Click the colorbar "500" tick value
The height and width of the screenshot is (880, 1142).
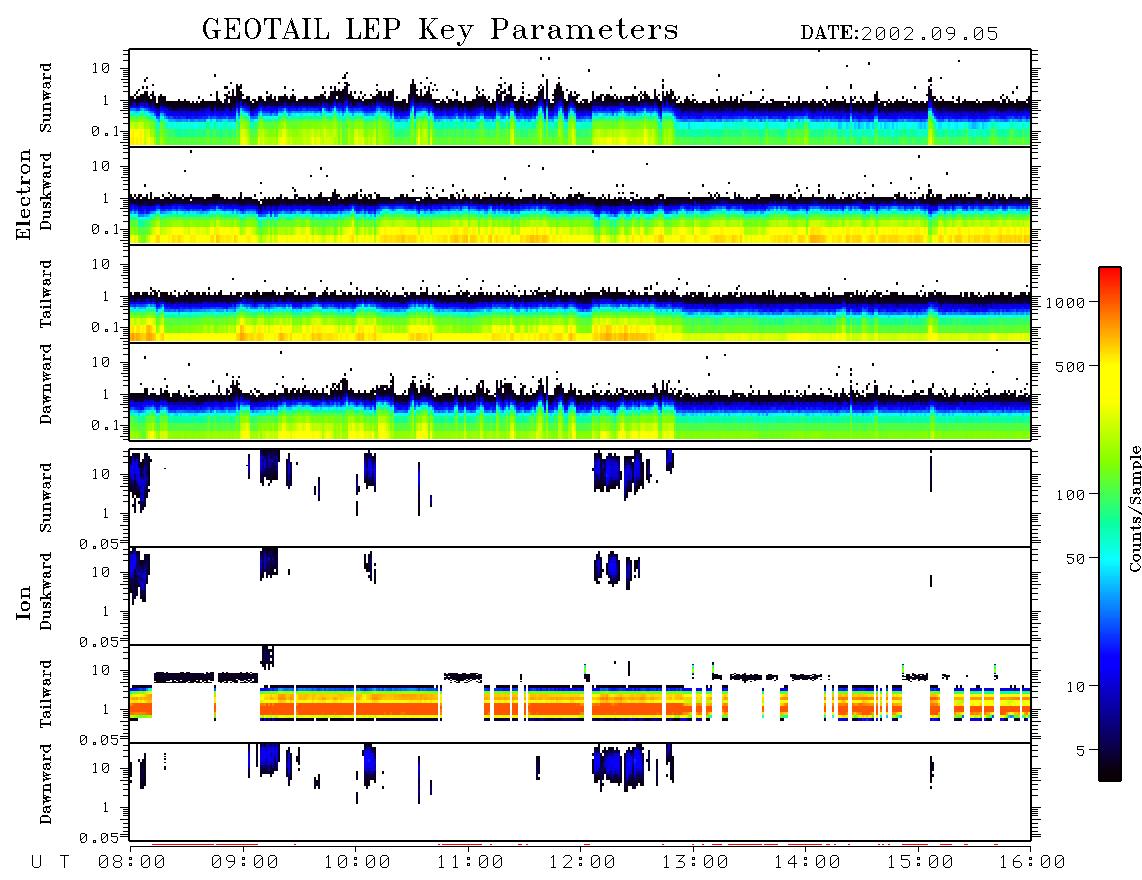(x=1070, y=366)
